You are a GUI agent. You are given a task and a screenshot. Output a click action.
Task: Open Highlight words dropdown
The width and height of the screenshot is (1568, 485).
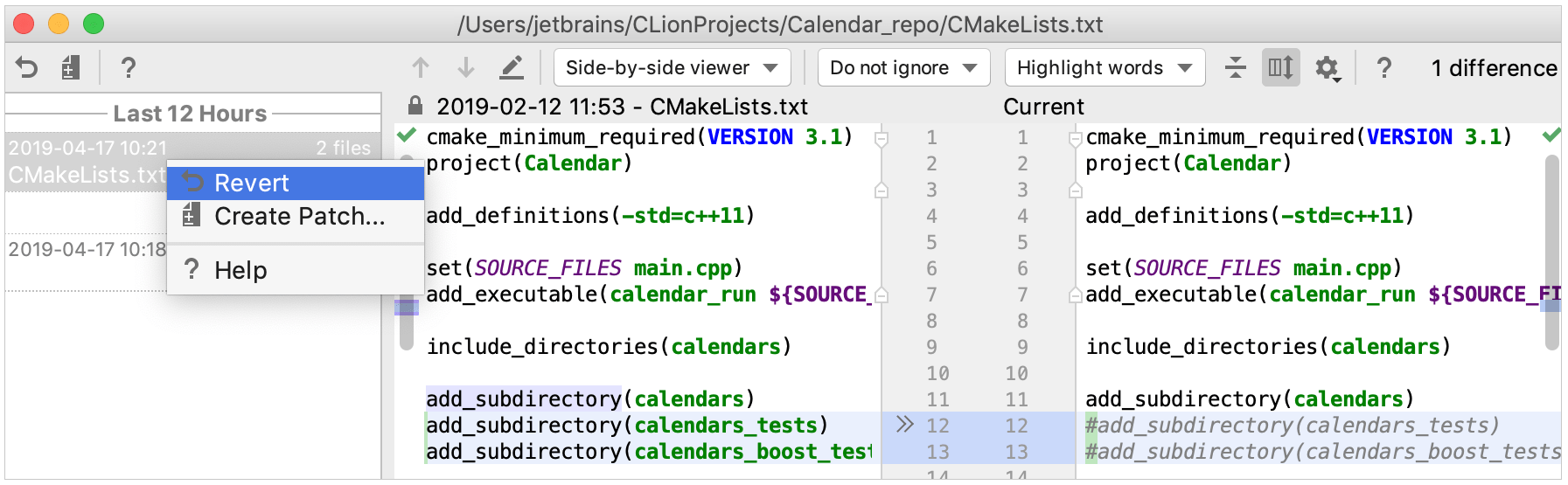1105,67
